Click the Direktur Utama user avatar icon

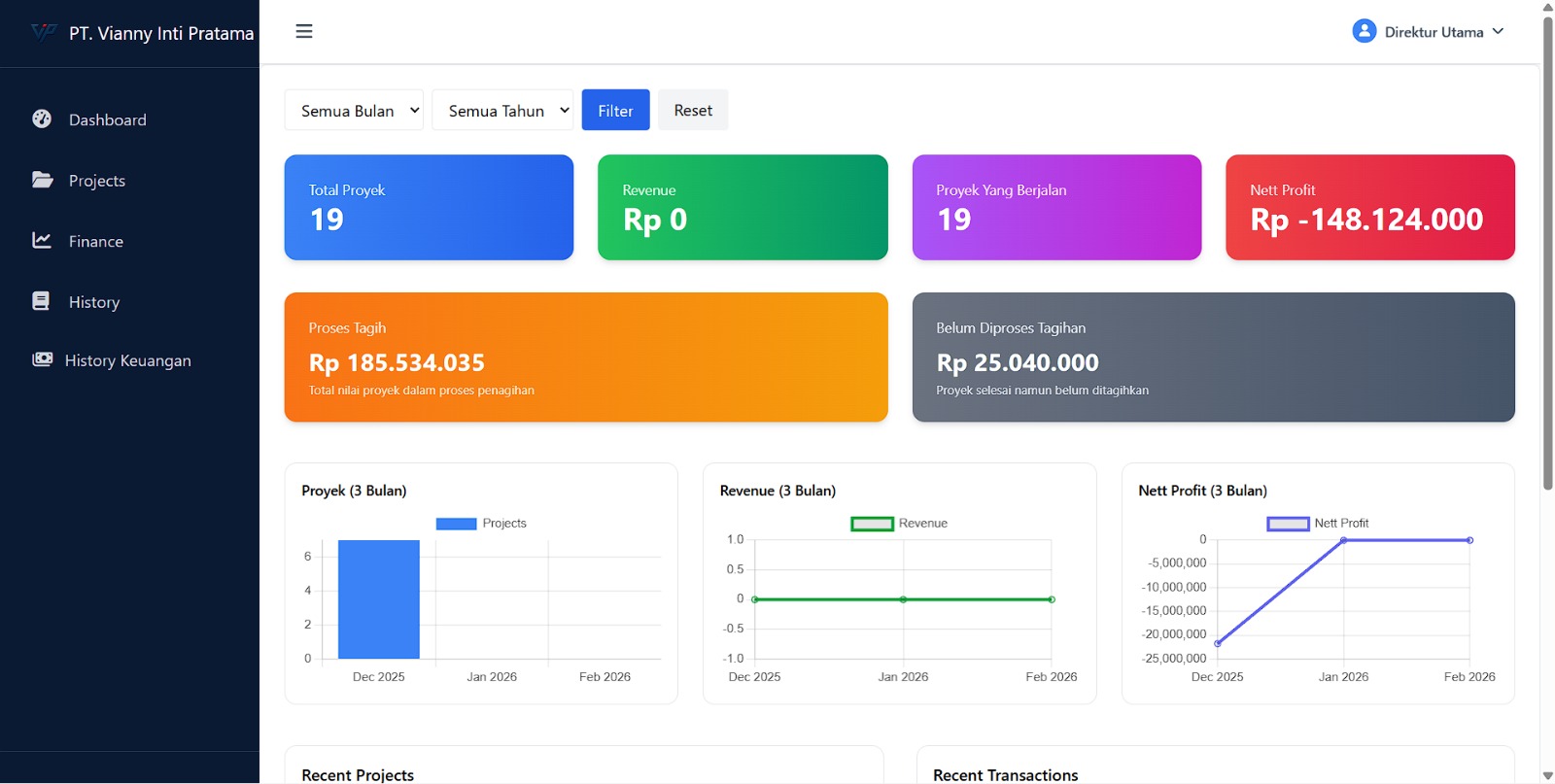coord(1364,31)
